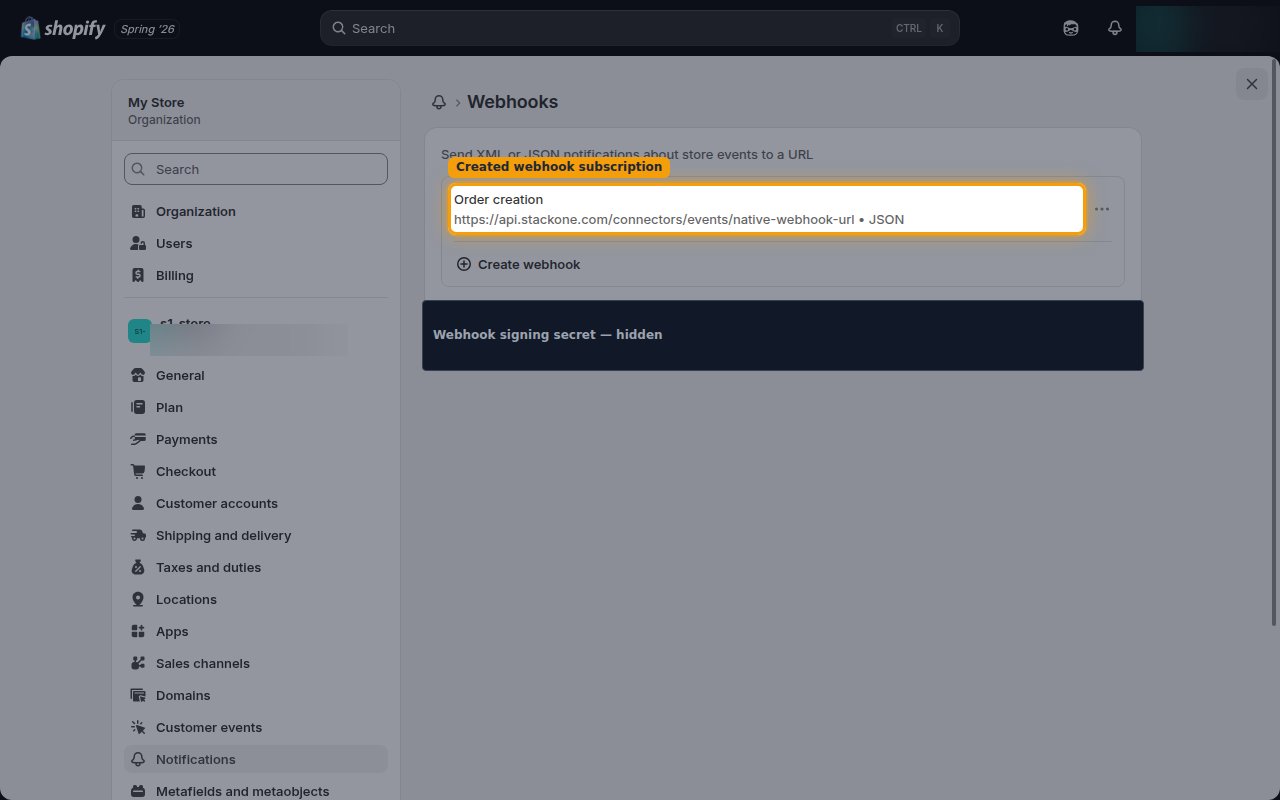Open Customer events settings
The image size is (1280, 800).
tap(256, 727)
